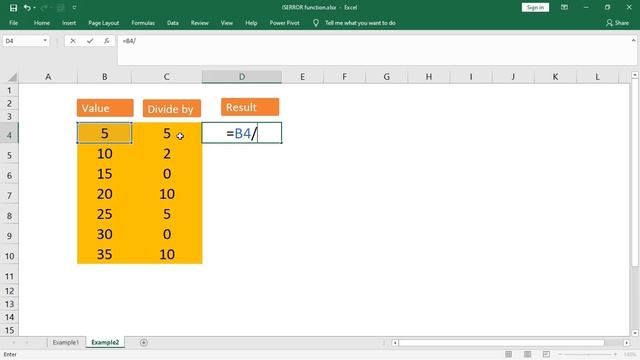640x360 pixels.
Task: Click vertical scrollbar down arrow
Action: pos(635,333)
